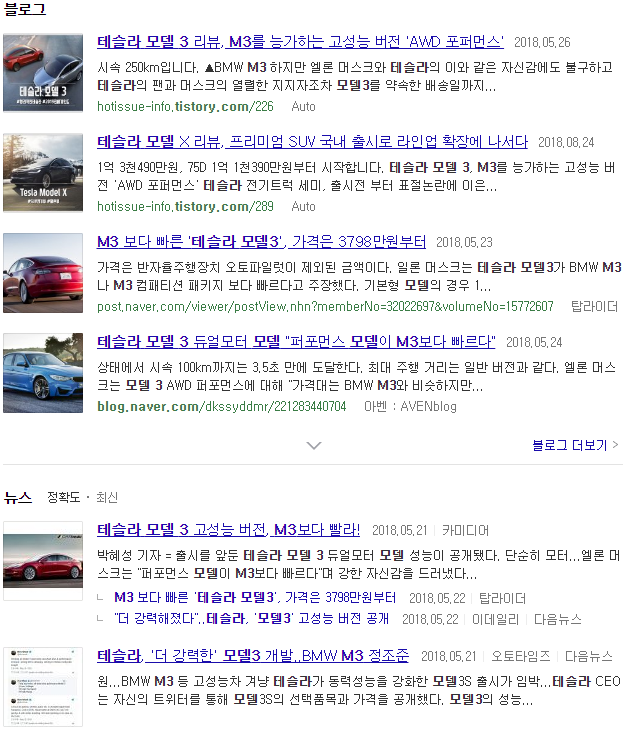Click the red Tesla thumbnail of 탑라이더 post

43,273
